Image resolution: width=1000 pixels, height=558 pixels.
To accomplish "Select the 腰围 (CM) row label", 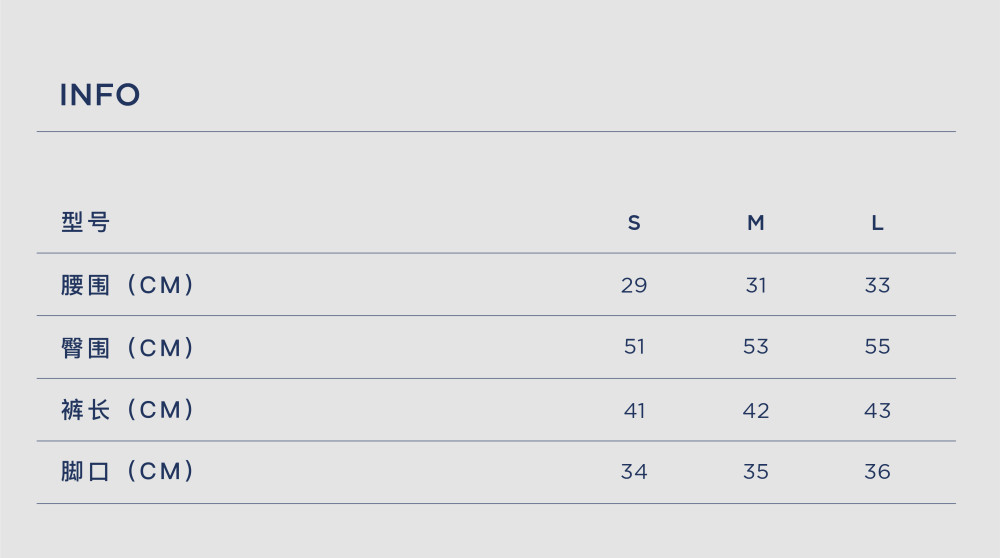I will (x=127, y=285).
